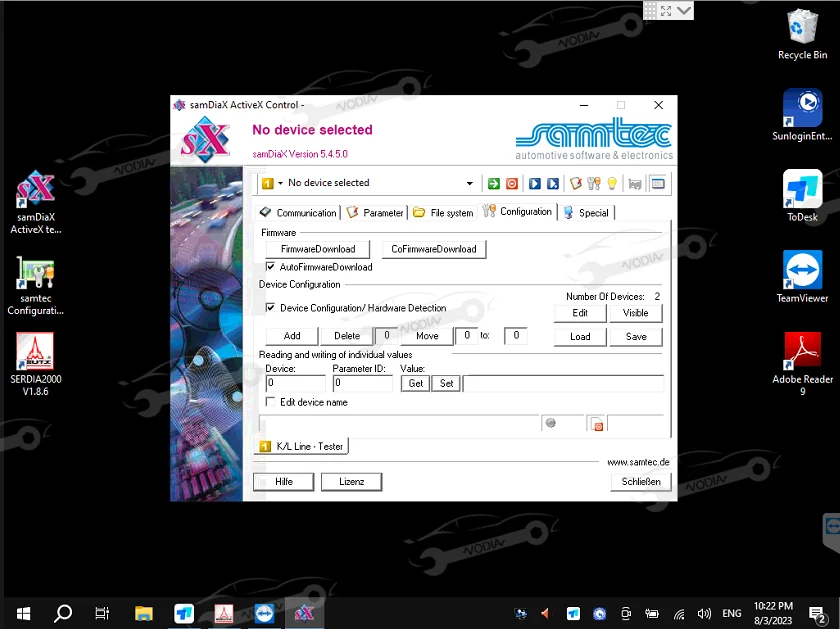Screen dimensions: 840x629
Task: Click the Windows Start button
Action: (23, 613)
